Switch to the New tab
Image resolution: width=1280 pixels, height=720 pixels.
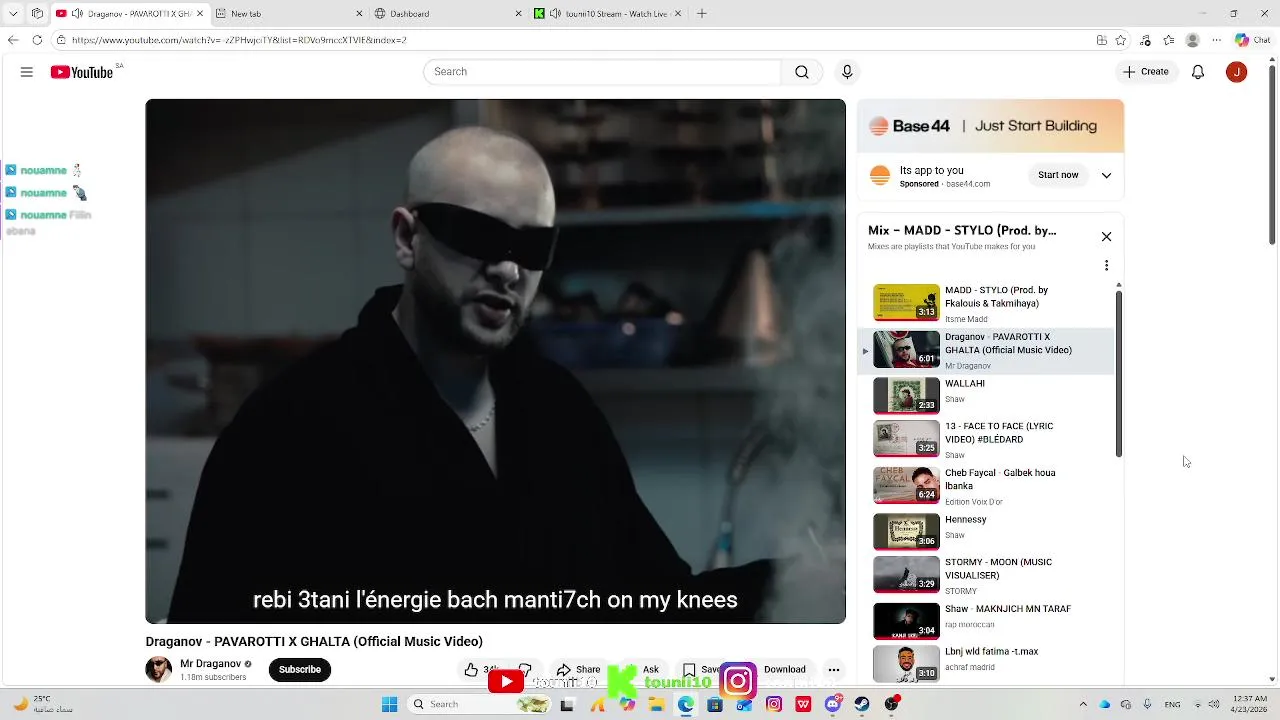pos(290,13)
